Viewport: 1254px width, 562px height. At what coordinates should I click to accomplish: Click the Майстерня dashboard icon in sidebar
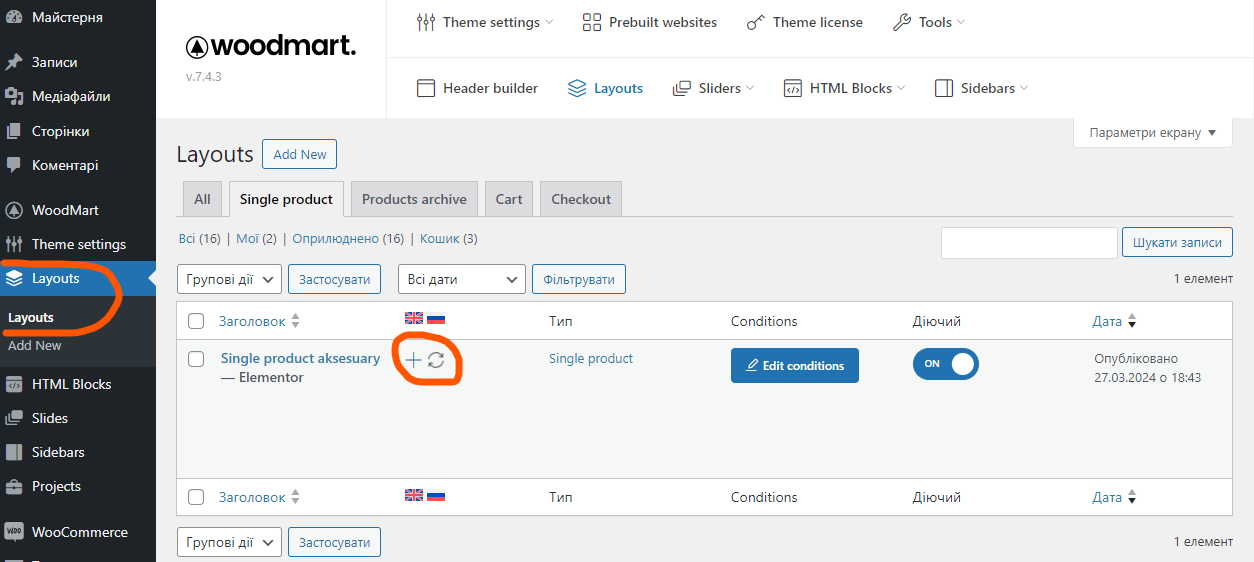click(x=14, y=18)
